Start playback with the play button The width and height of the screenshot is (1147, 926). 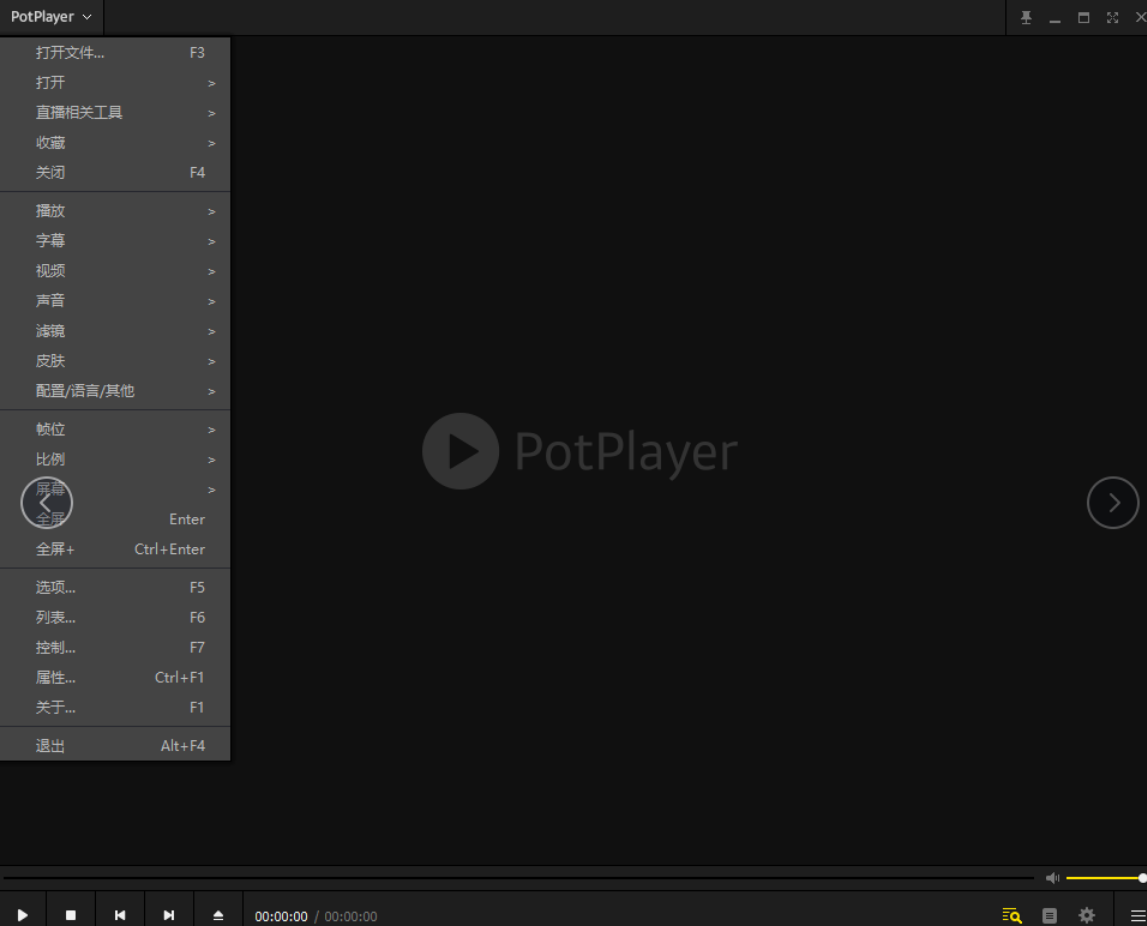click(x=23, y=914)
